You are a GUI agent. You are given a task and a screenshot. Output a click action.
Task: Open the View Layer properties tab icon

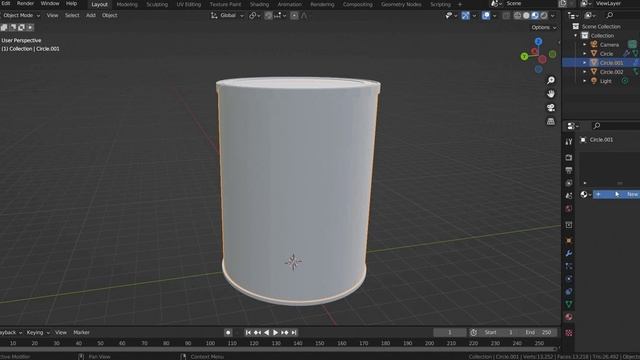[569, 183]
